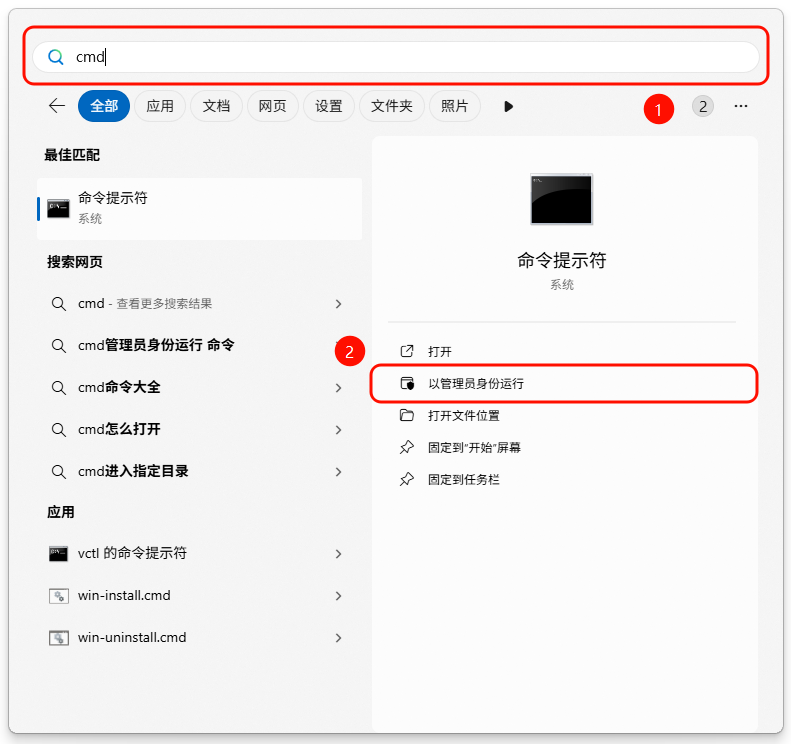The image size is (791, 744).
Task: Click pin icon for 固定到任务栏
Action: tap(407, 479)
